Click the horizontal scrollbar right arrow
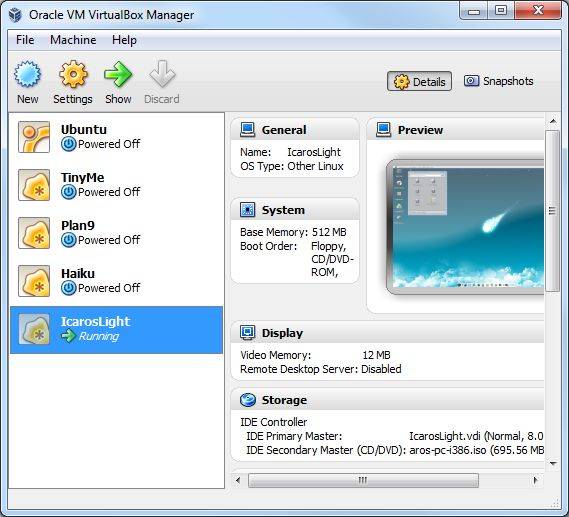 [x=535, y=480]
